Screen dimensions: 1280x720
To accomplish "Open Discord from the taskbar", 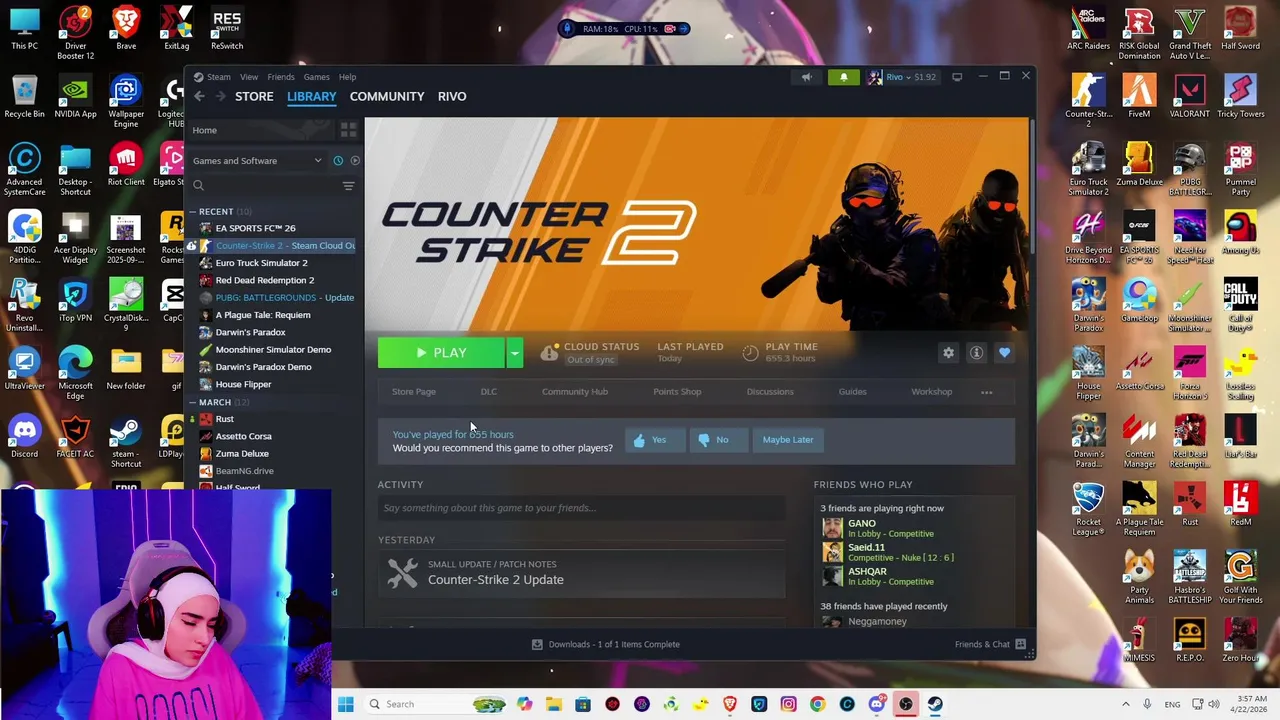I will [x=876, y=704].
